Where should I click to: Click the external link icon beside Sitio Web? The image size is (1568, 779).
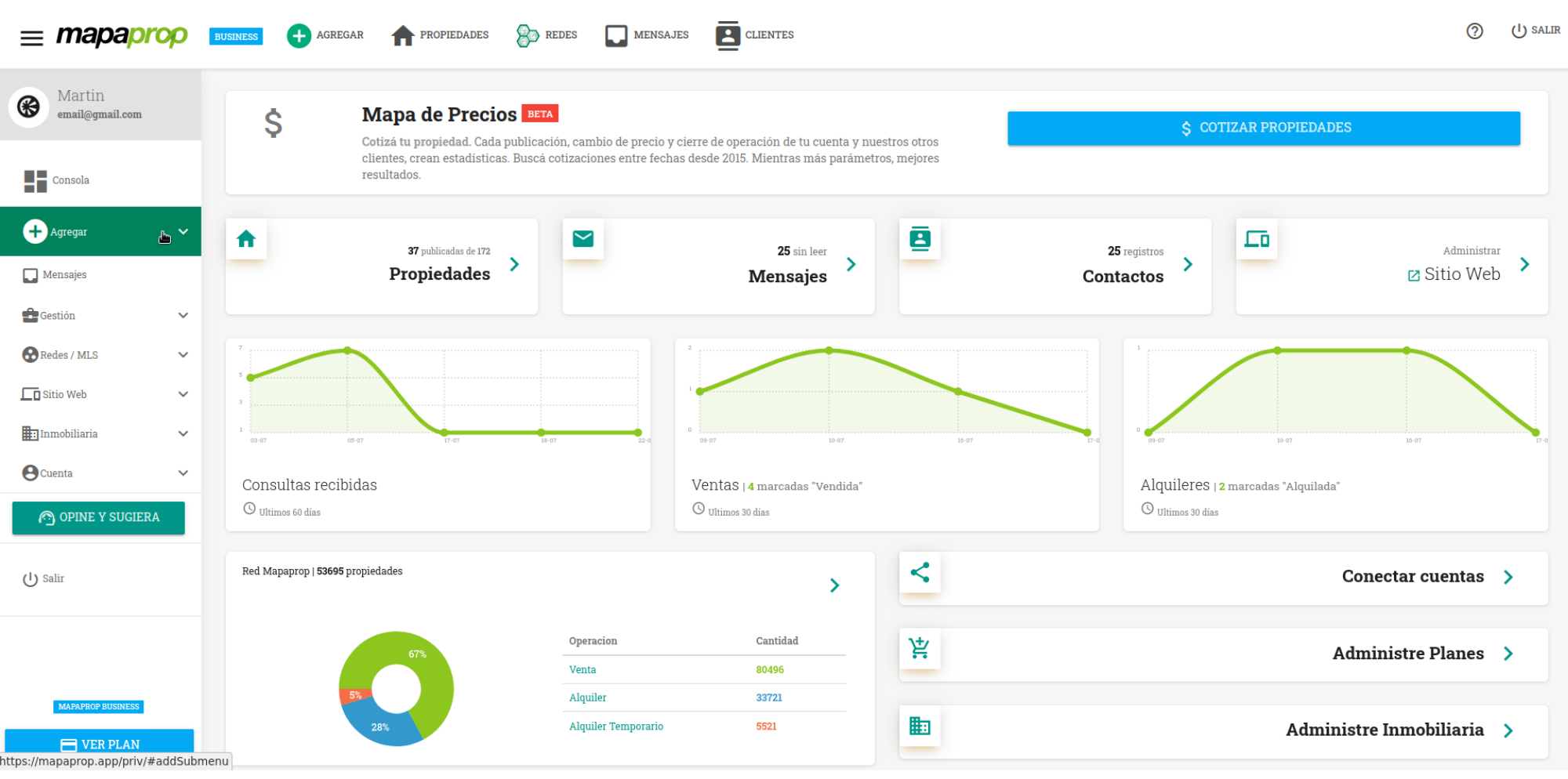coord(1414,276)
